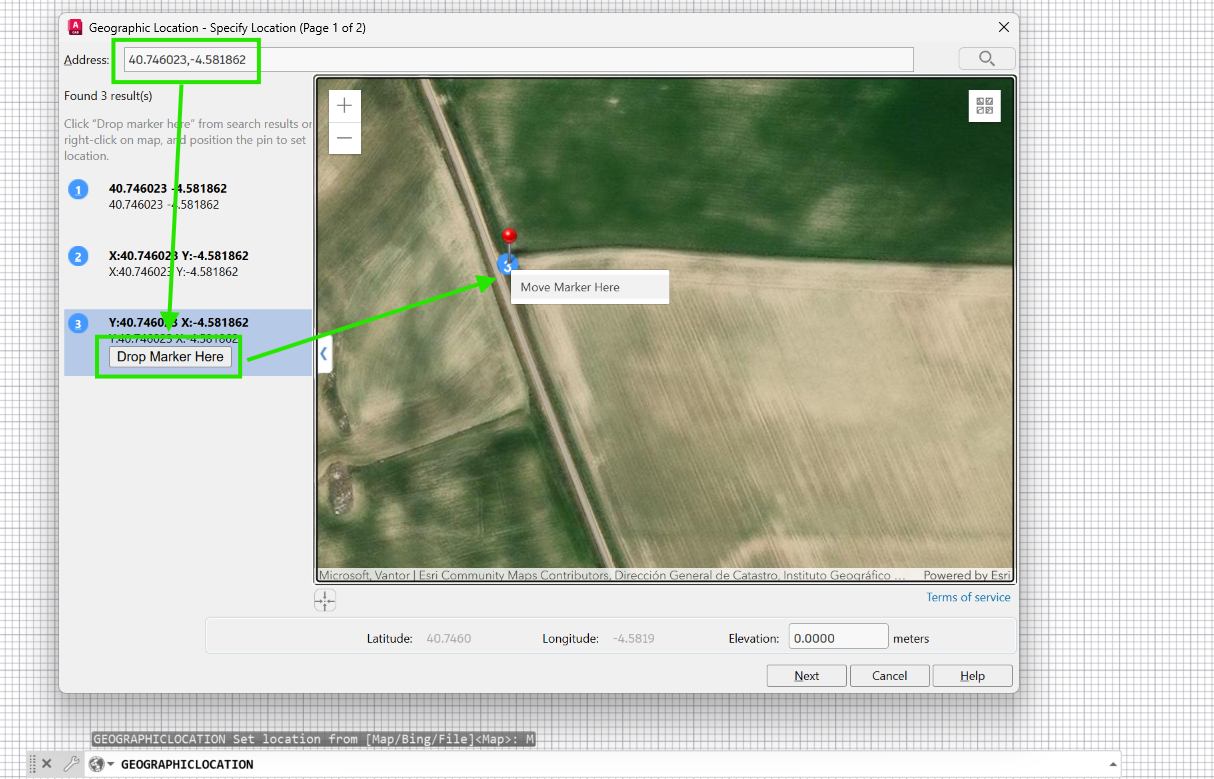Open command line customization wrench

(71, 764)
